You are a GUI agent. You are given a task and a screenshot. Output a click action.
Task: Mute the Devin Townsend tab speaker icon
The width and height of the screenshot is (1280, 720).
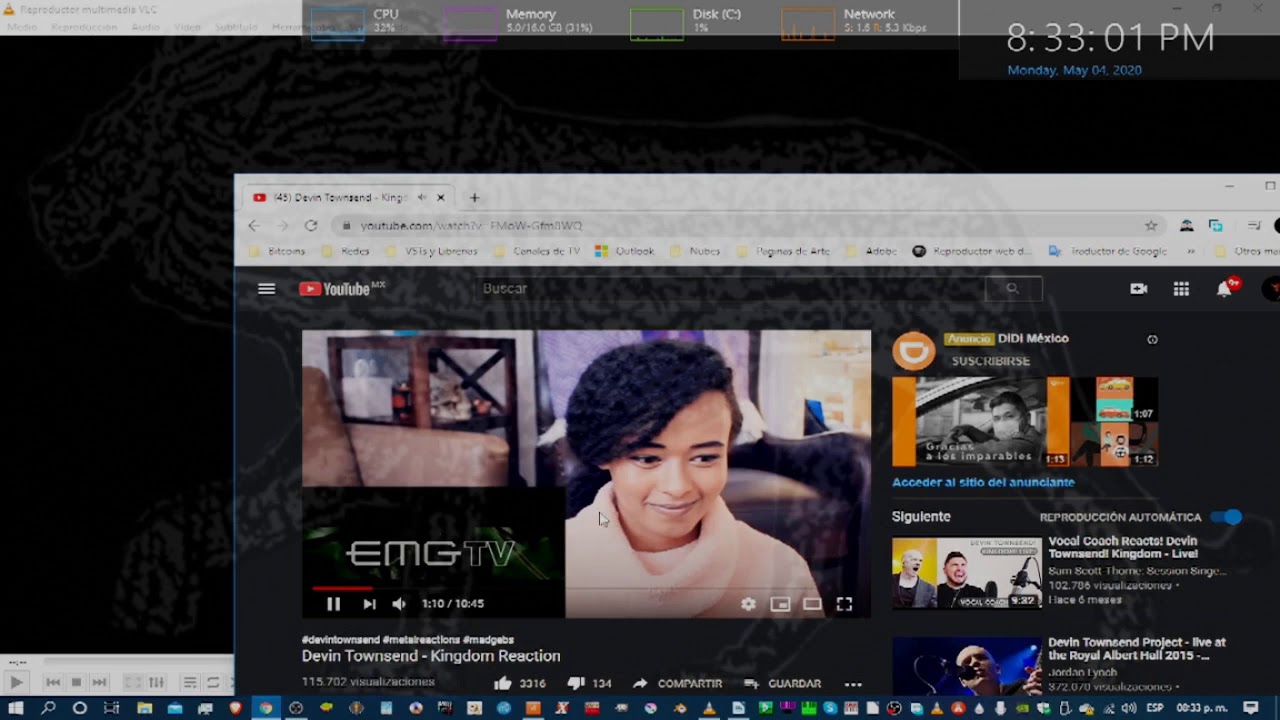(x=422, y=198)
